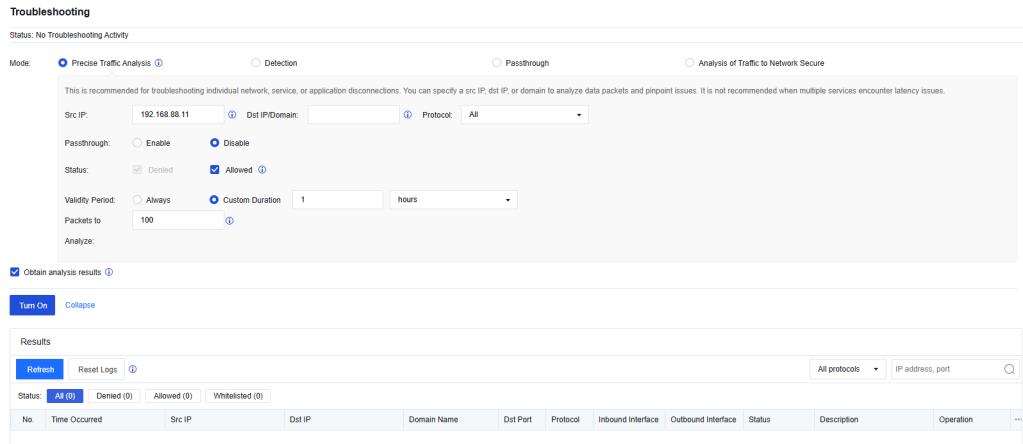Image resolution: width=1023 pixels, height=444 pixels.
Task: Choose Disable for Passthrough
Action: [214, 143]
